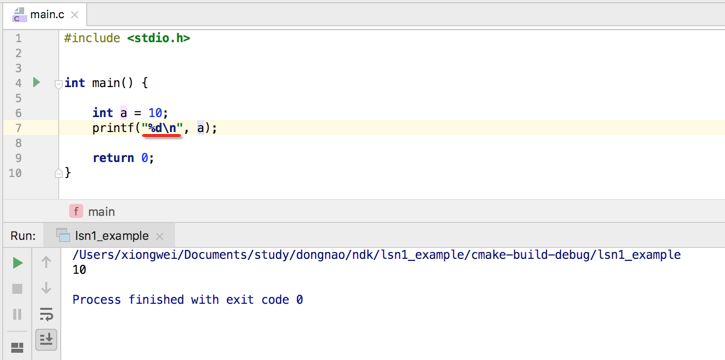Click the function icon beside main breadcrumb
Image resolution: width=725 pixels, height=360 pixels.
tap(76, 212)
